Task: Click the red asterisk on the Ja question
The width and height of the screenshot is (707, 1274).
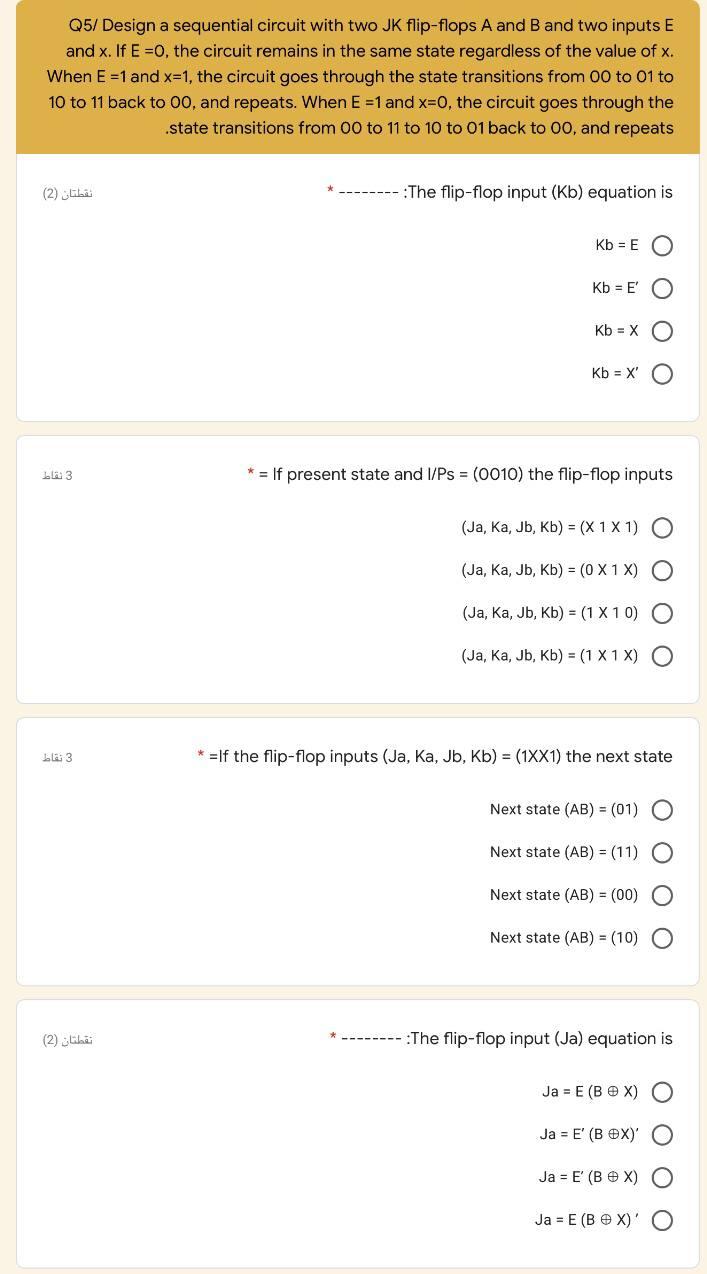Action: [x=332, y=1038]
